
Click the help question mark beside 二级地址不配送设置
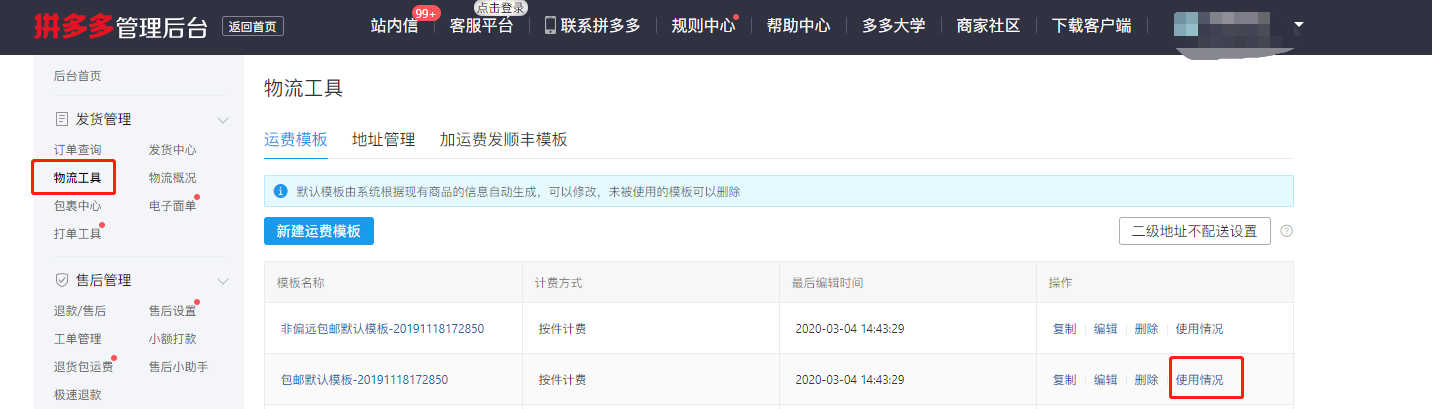click(1287, 231)
